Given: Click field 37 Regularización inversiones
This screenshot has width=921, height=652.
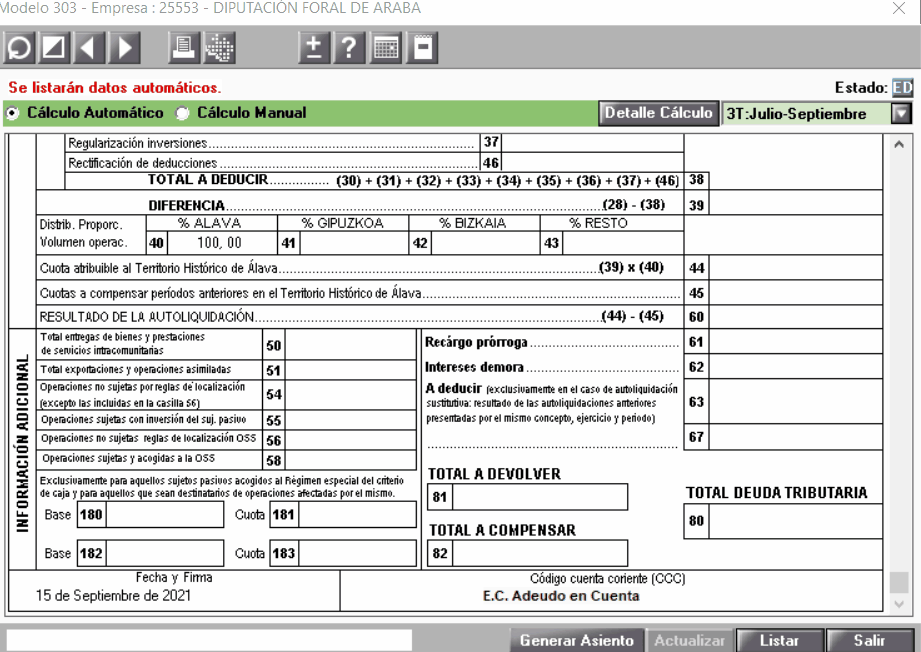Looking at the screenshot, I should pos(592,143).
